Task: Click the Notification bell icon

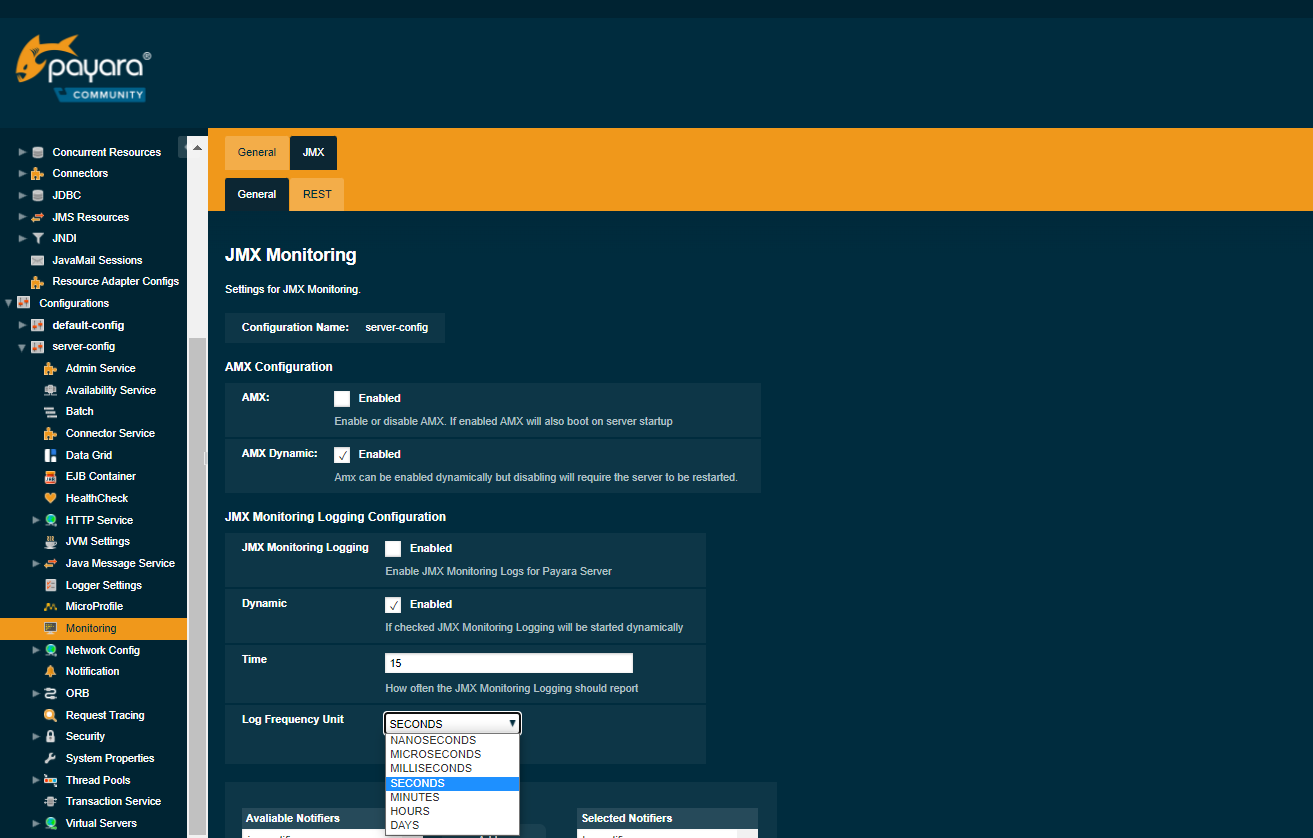Action: pyautogui.click(x=51, y=671)
